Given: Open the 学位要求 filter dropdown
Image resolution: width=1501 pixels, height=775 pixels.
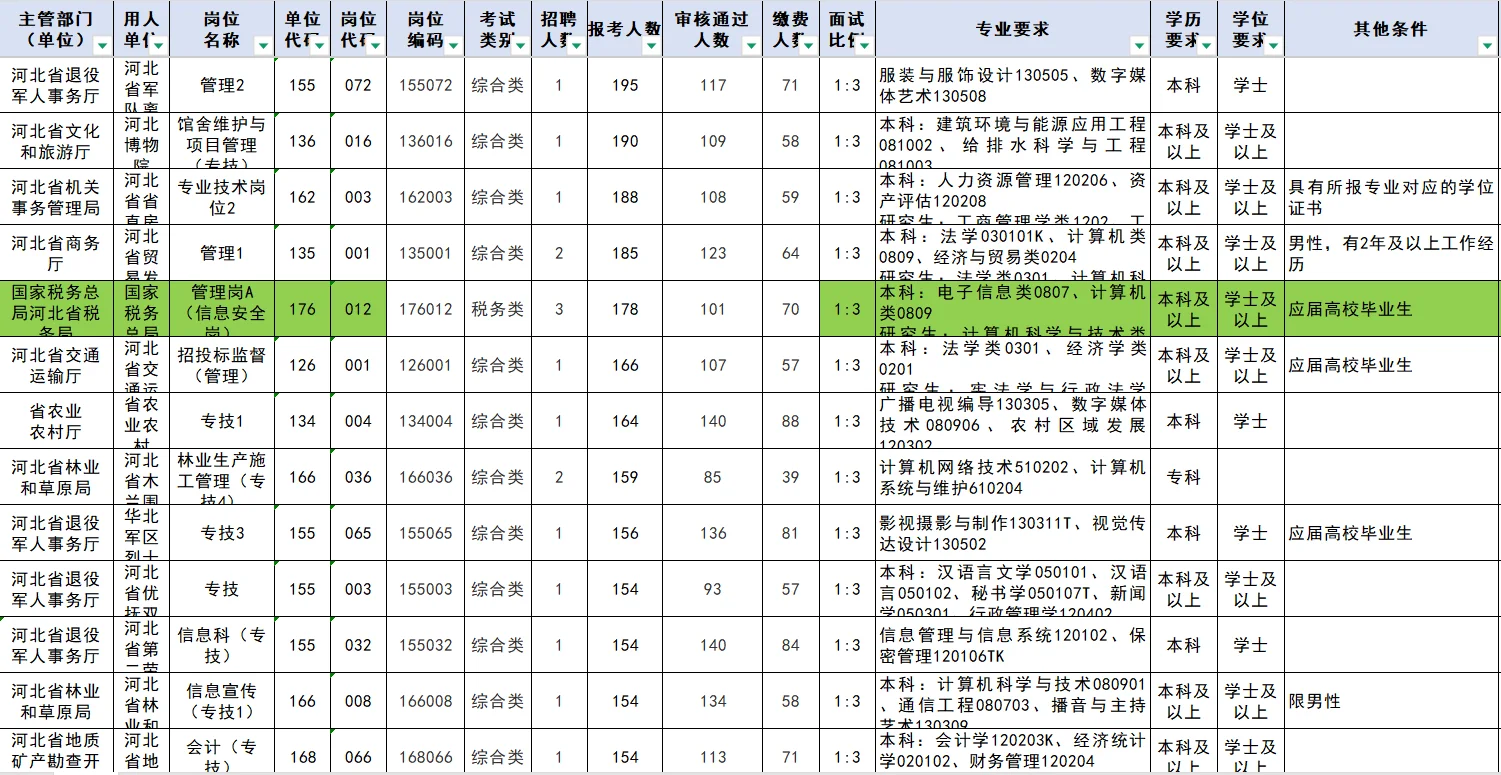Looking at the screenshot, I should pyautogui.click(x=1272, y=45).
